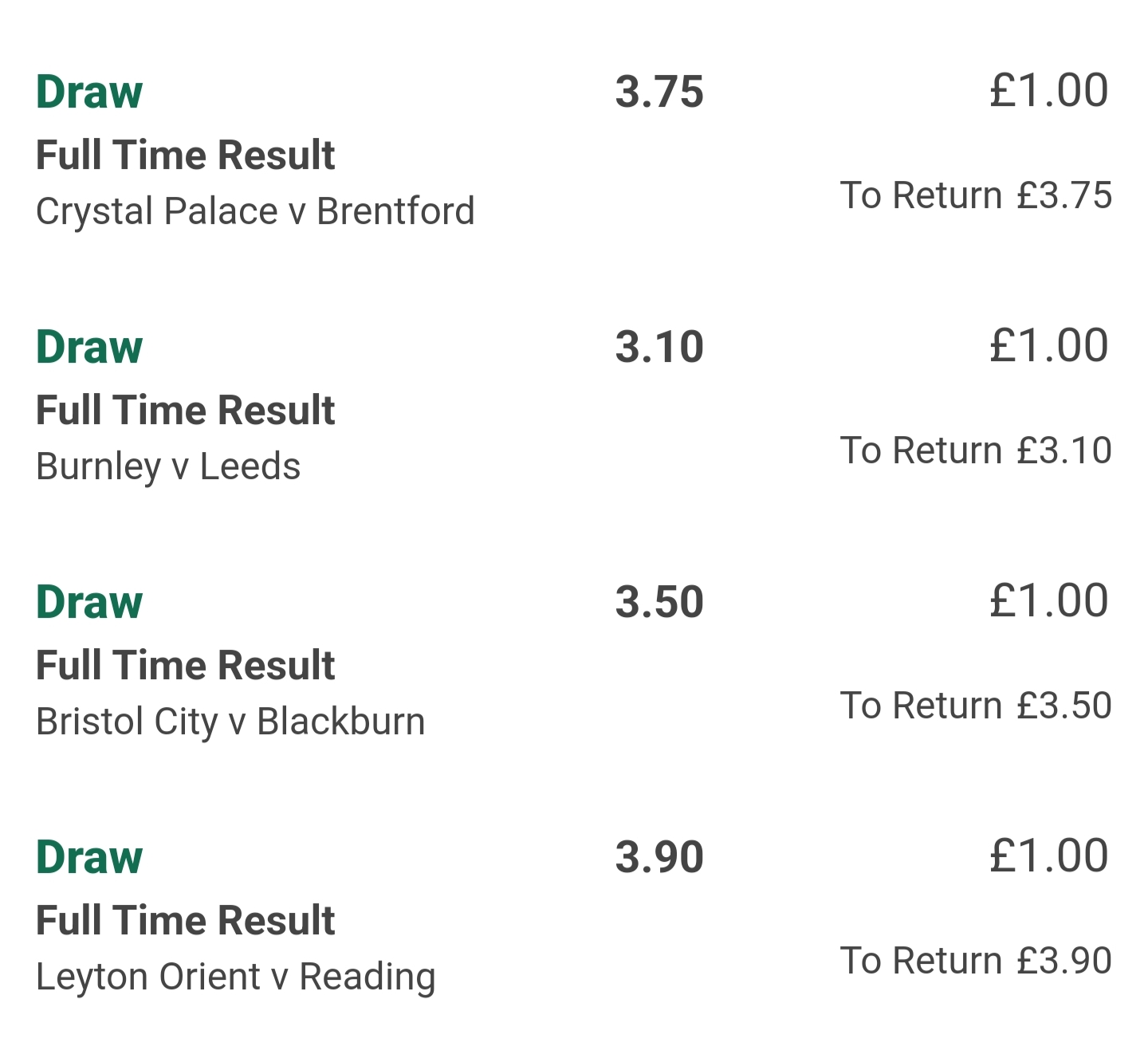The height and width of the screenshot is (1046, 1148).
Task: Open the Leyton Orient v Reading fixture
Action: click(236, 977)
